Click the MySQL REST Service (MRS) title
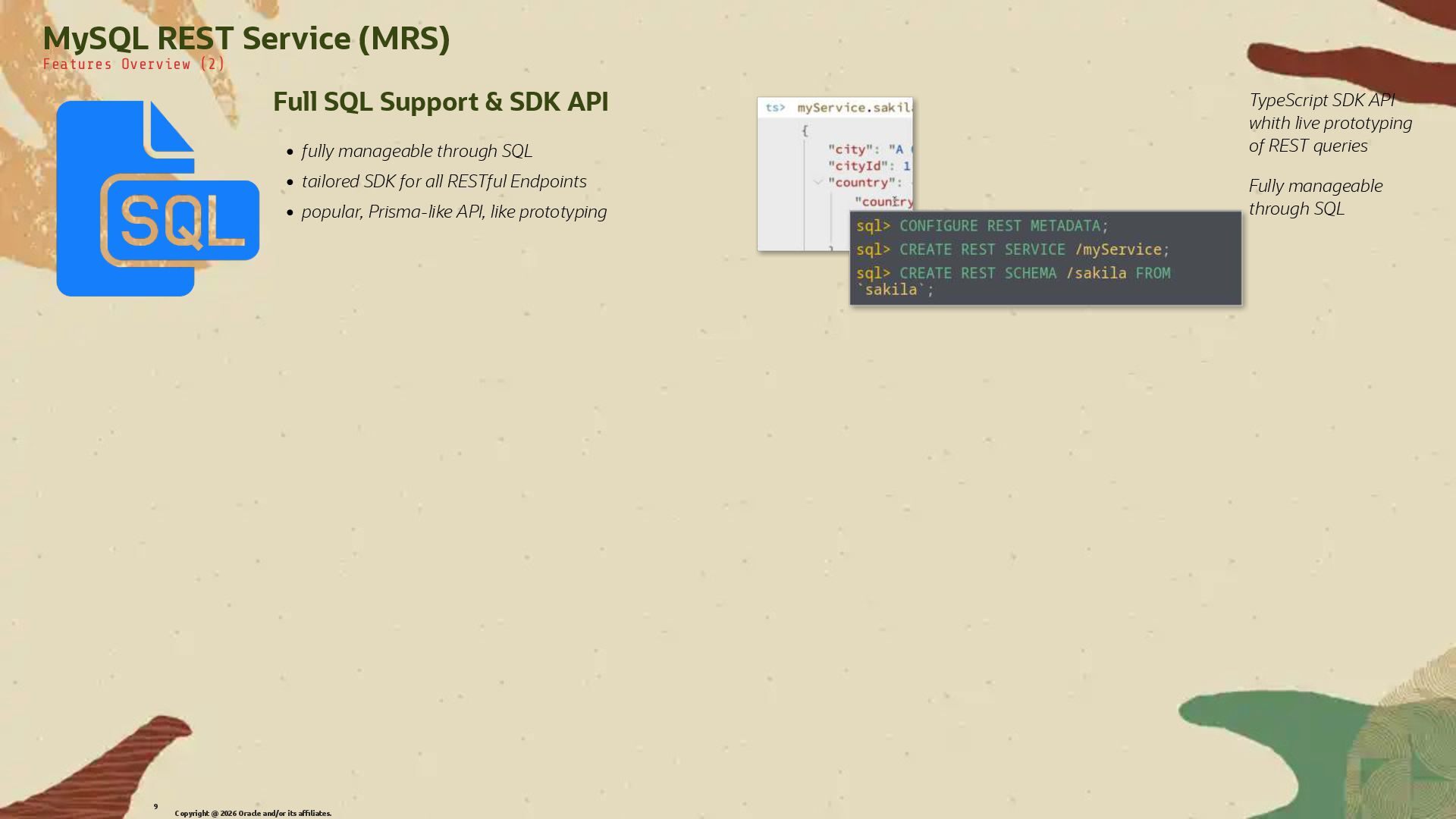1456x819 pixels. [x=246, y=38]
